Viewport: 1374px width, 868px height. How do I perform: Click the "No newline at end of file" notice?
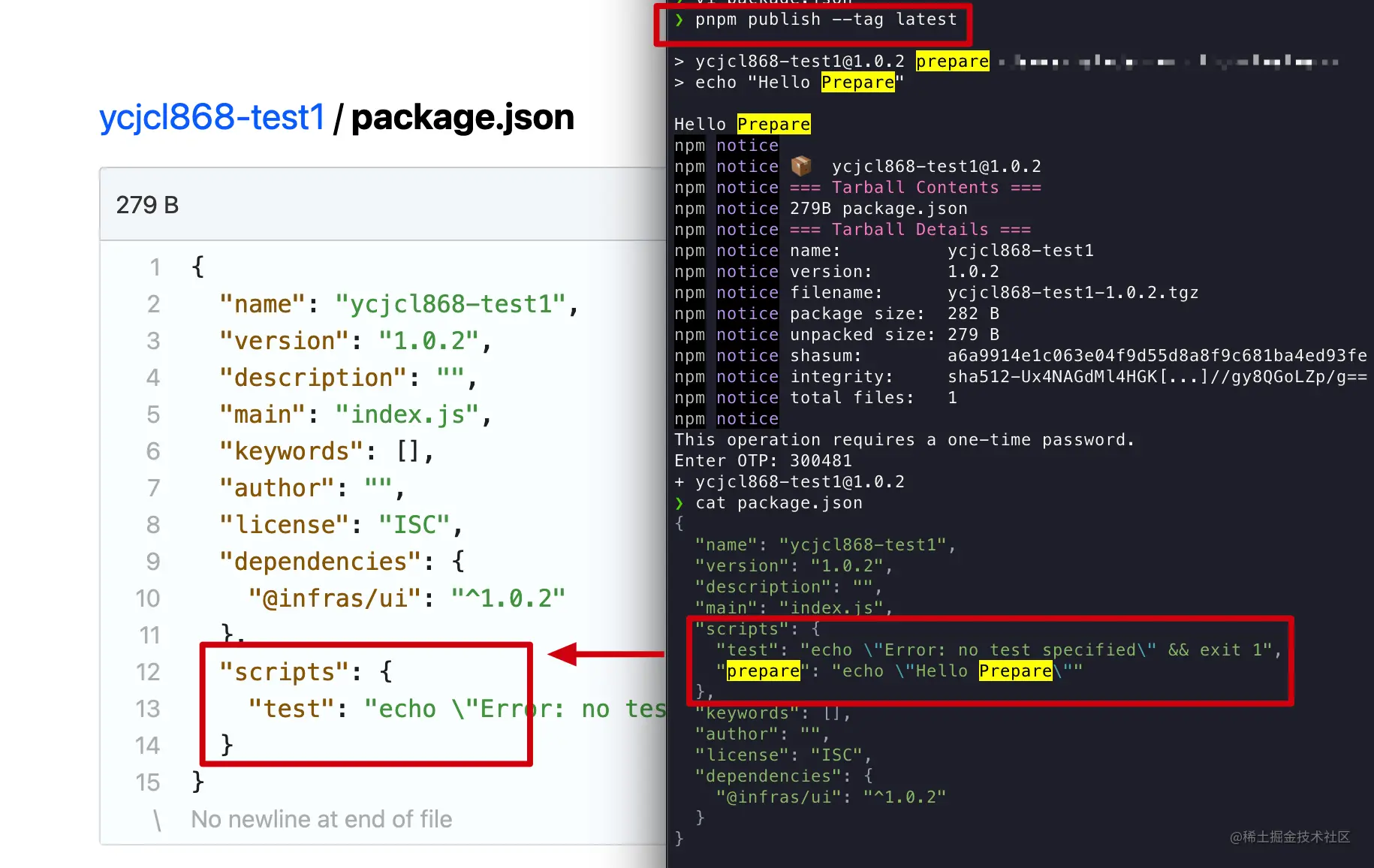point(321,820)
